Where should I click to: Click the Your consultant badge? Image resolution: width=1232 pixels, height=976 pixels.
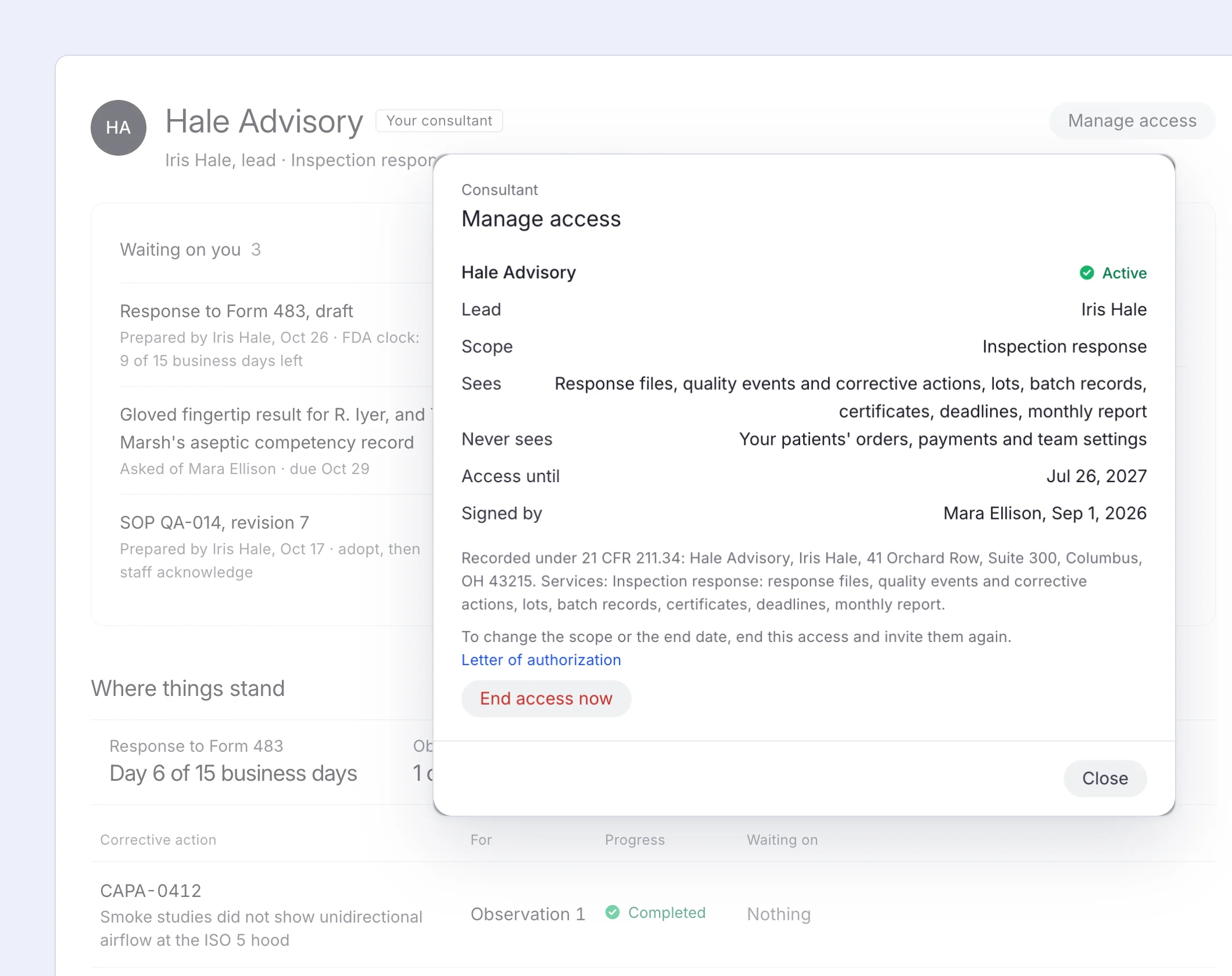click(439, 121)
